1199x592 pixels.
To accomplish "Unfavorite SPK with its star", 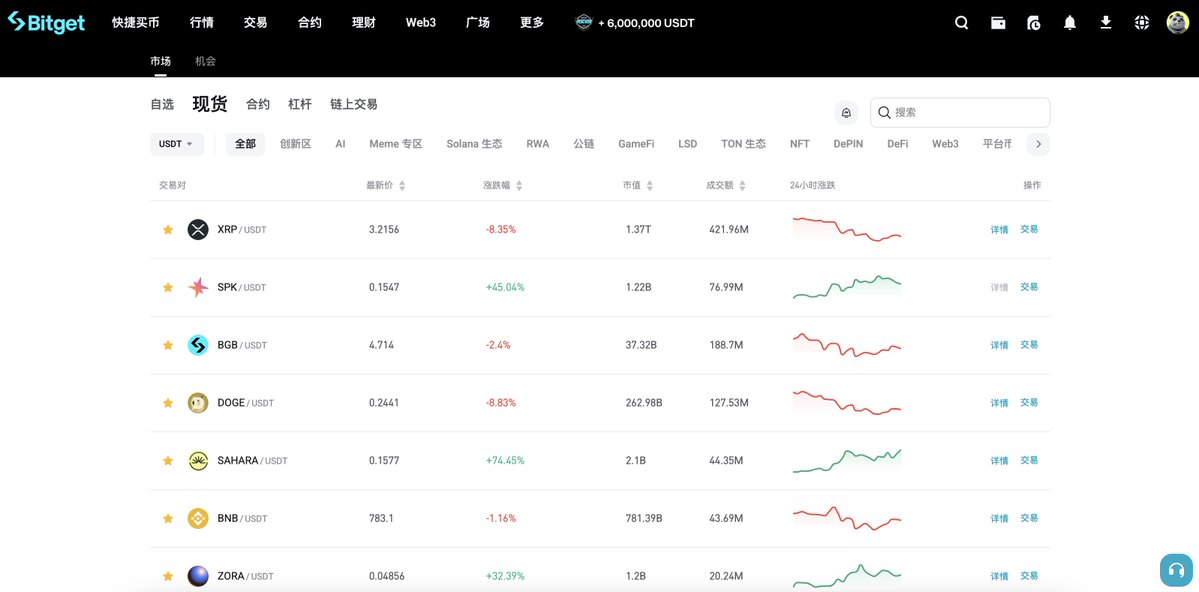I will coord(168,287).
